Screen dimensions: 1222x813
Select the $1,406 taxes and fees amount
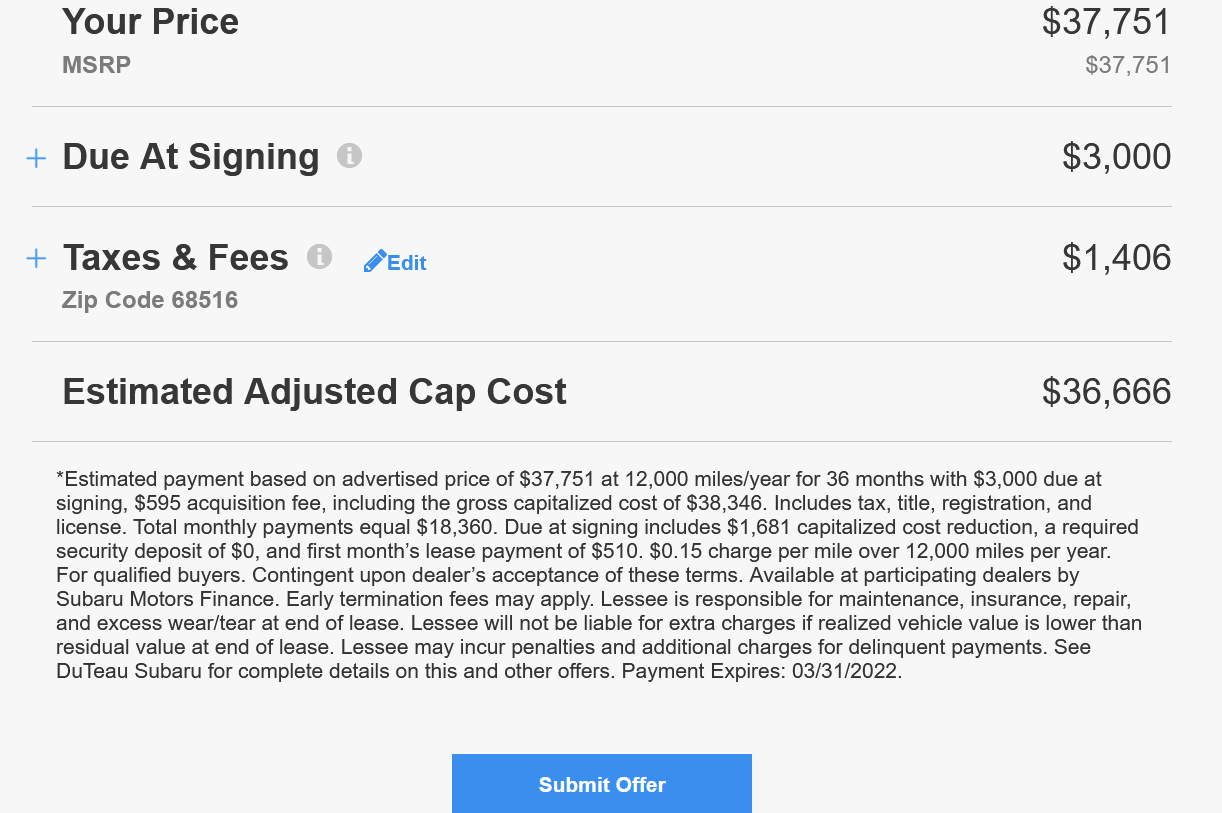(x=1116, y=258)
